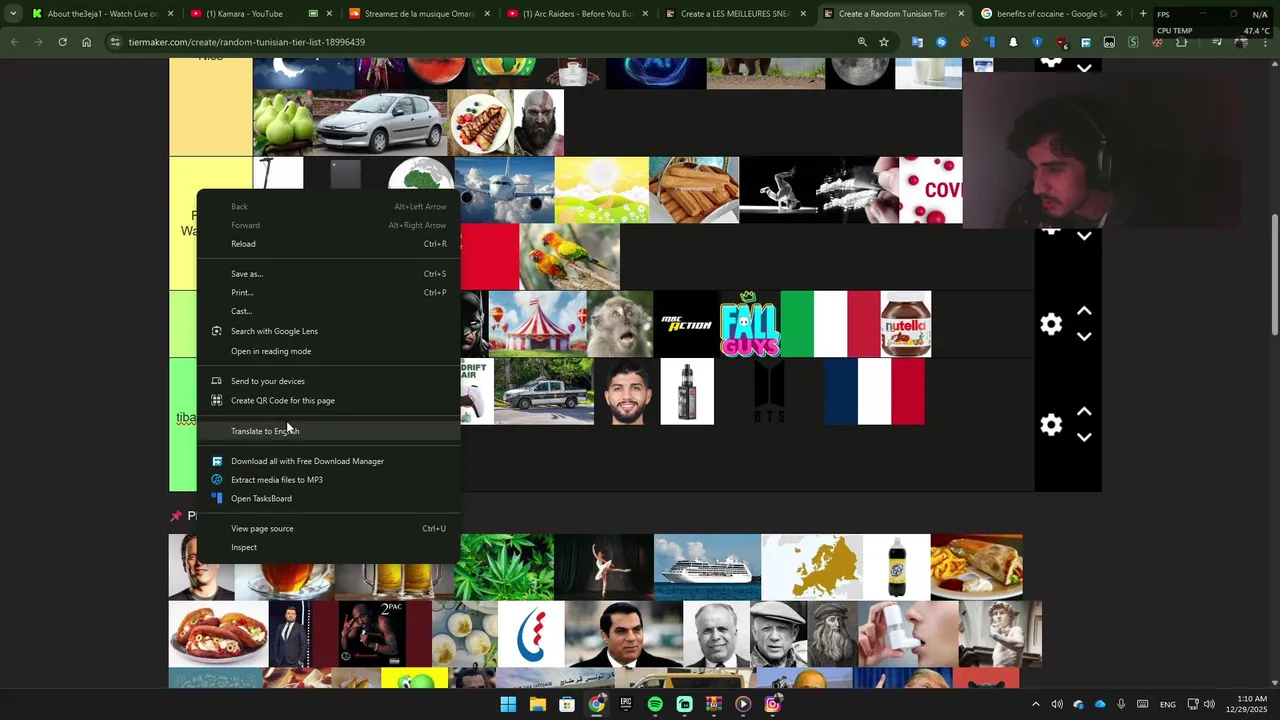Choose Extract media files to MP3
Viewport: 1280px width, 720px height.
coord(328,480)
